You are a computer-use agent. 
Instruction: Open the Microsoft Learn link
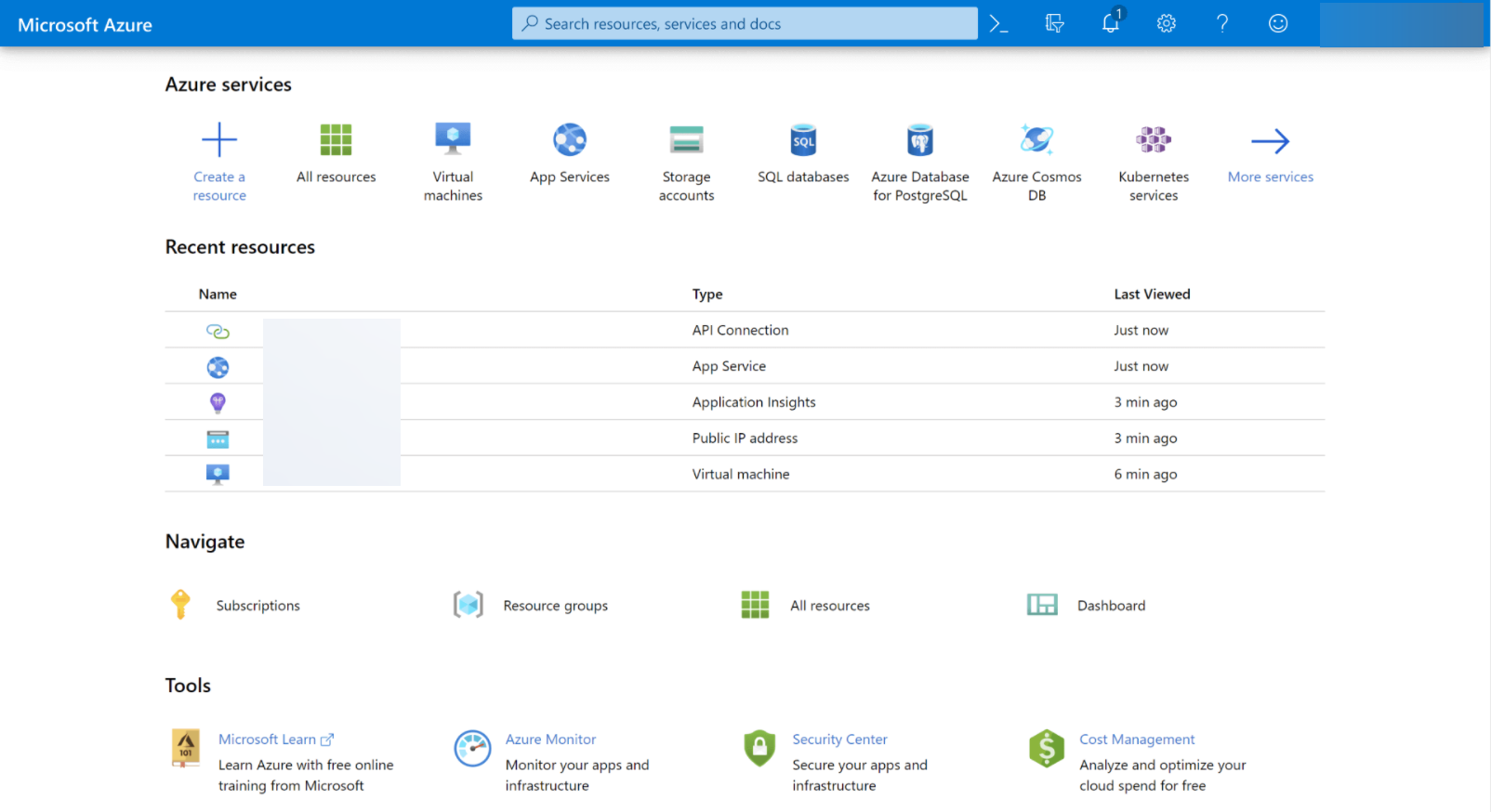[276, 740]
